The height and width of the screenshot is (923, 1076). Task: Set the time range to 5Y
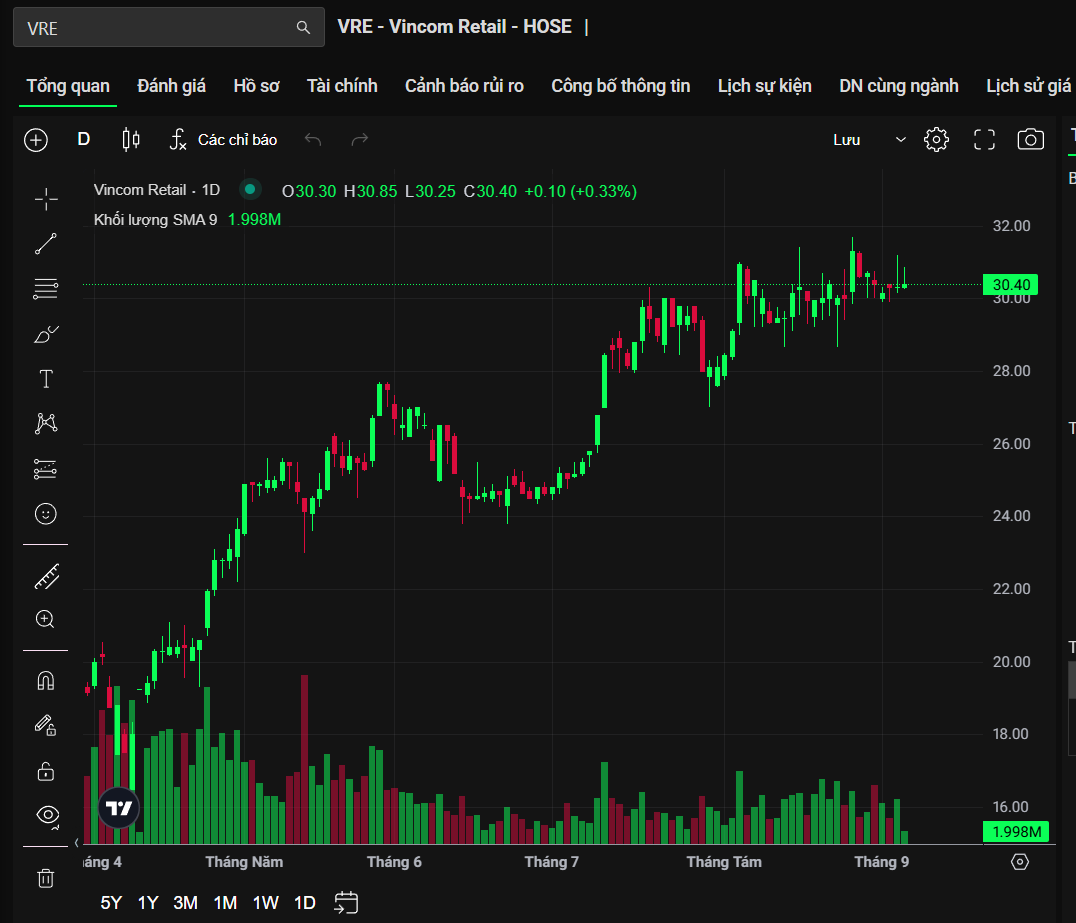pyautogui.click(x=111, y=903)
